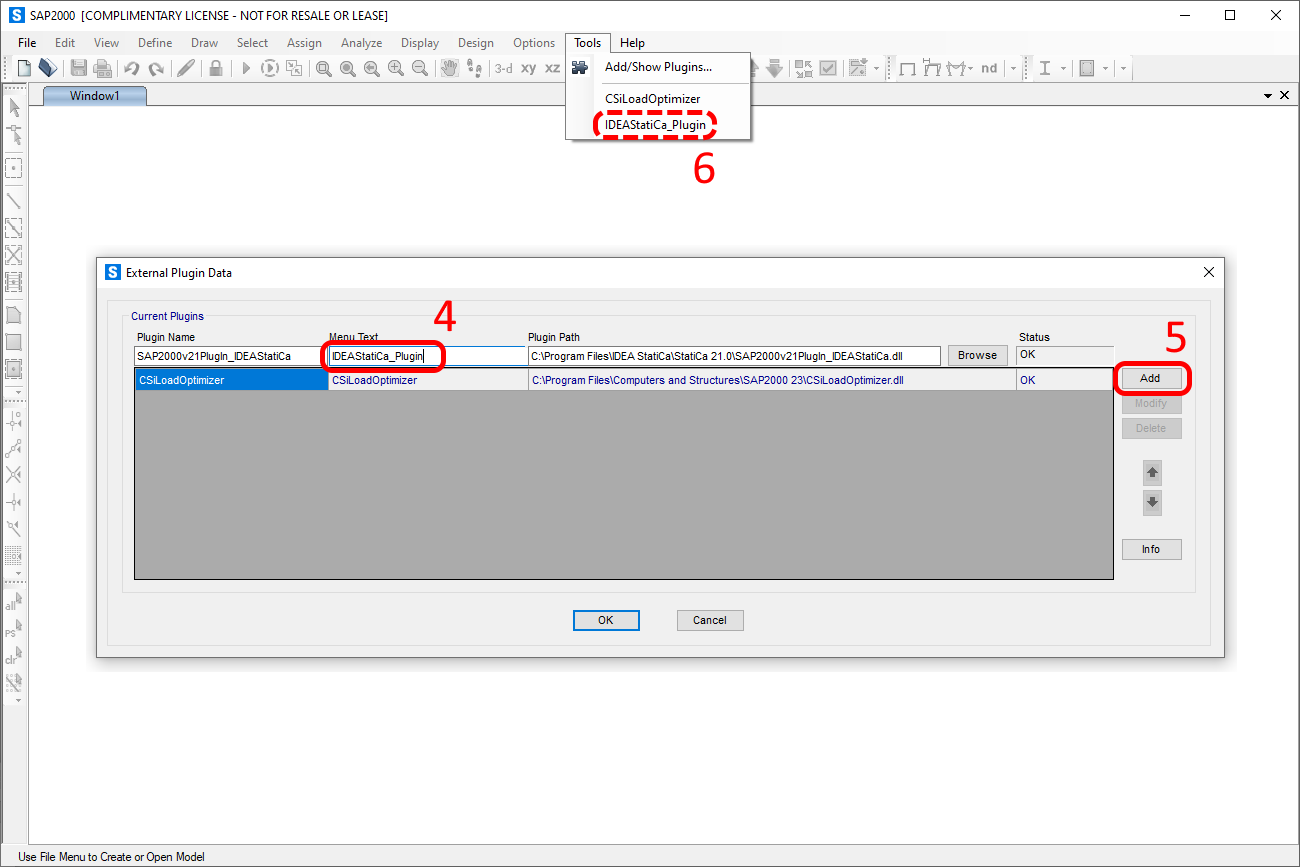Click the 3-d view toolbar button
The height and width of the screenshot is (867, 1300).
coord(504,68)
